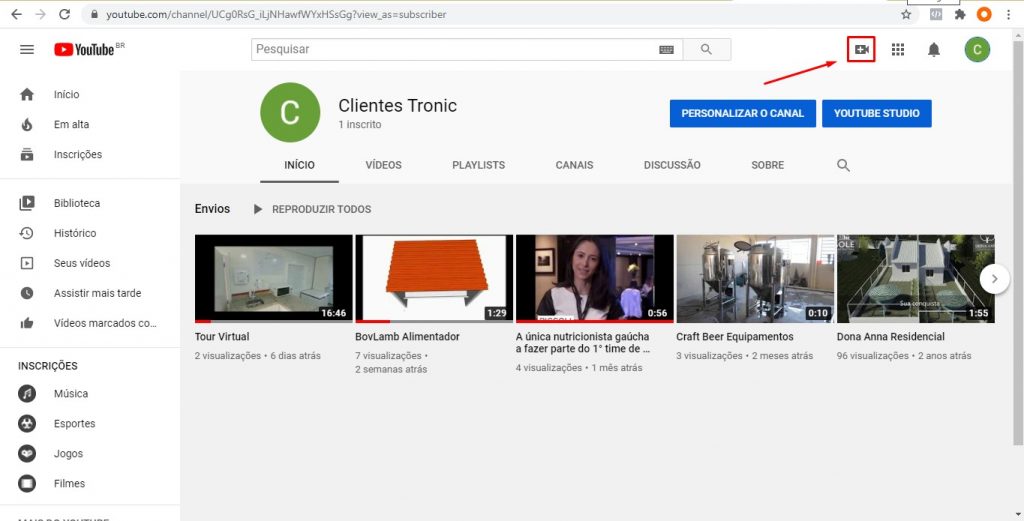Bookmark page with star icon
Screen dimensions: 1024x521
click(x=906, y=15)
